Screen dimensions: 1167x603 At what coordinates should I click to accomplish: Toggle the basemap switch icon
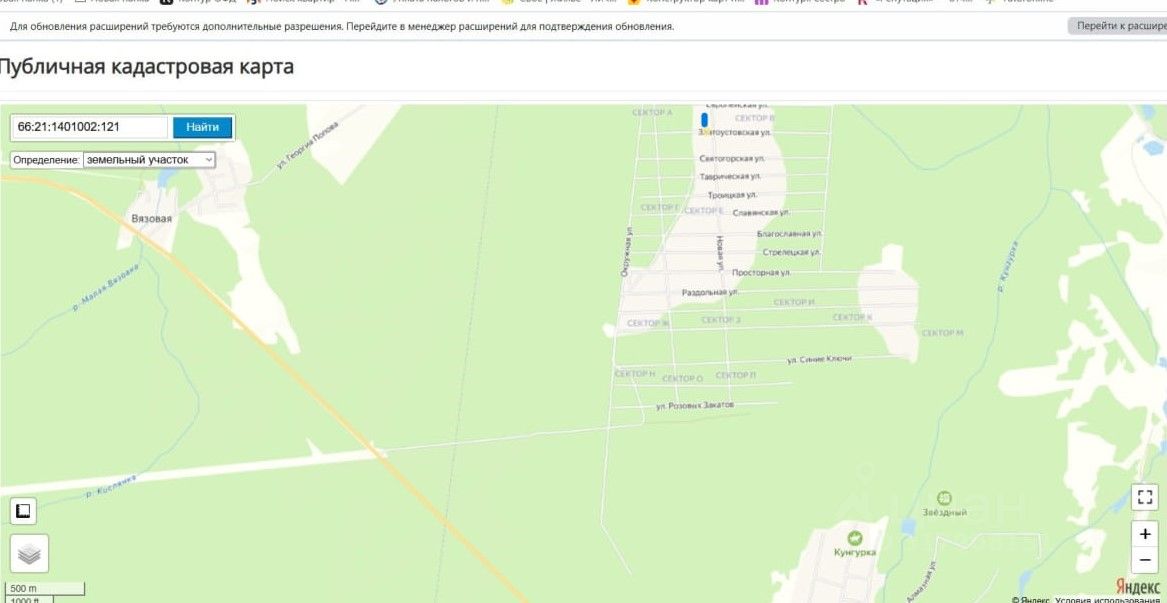(23, 511)
